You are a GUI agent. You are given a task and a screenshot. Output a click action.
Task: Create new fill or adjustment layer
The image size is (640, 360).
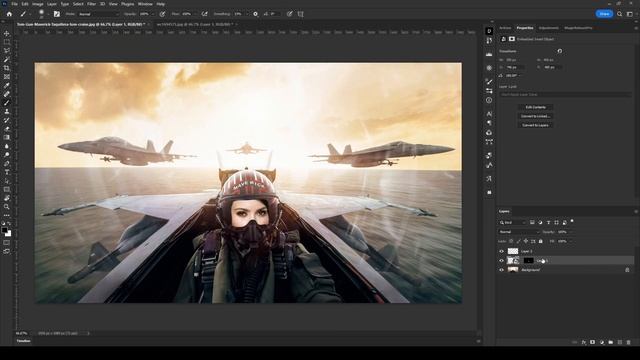(602, 342)
